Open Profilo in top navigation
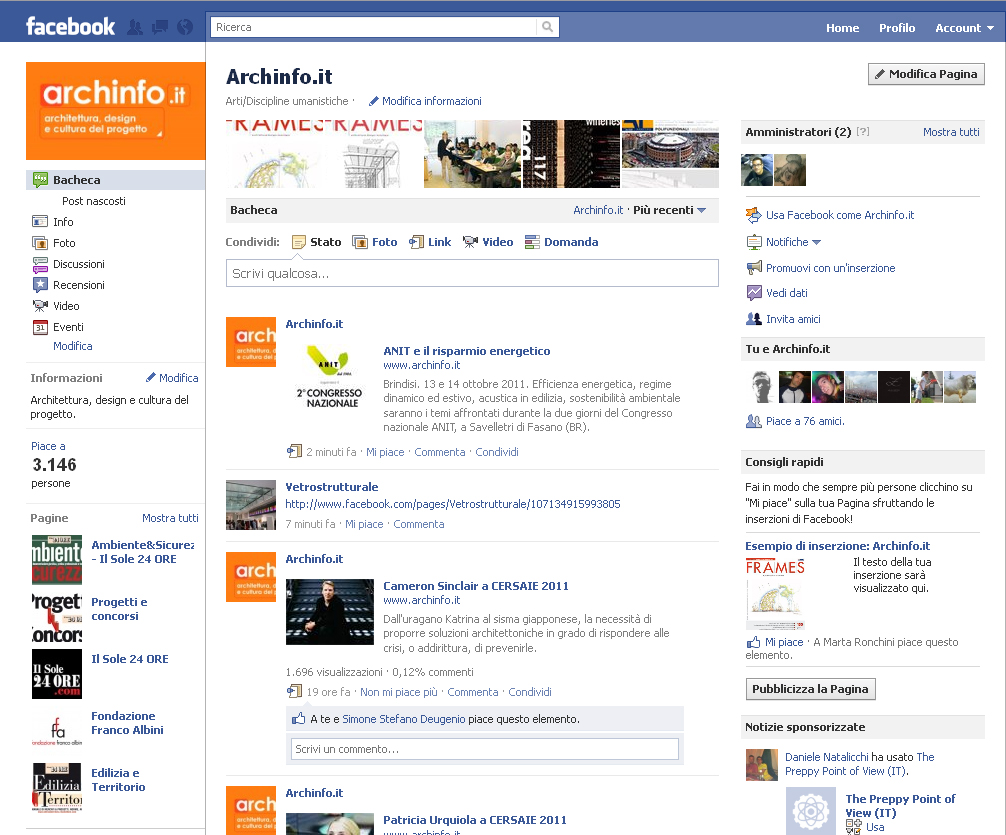This screenshot has height=835, width=1006. (x=897, y=28)
